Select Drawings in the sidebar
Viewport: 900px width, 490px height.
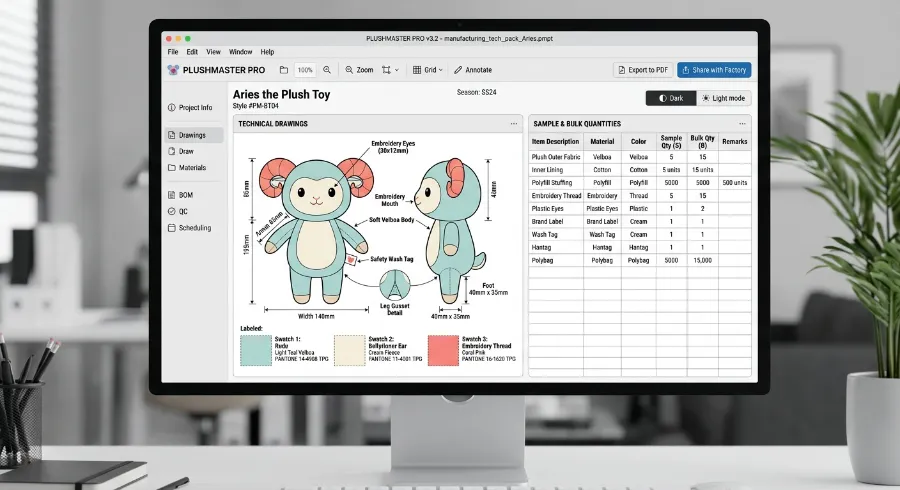coord(194,135)
